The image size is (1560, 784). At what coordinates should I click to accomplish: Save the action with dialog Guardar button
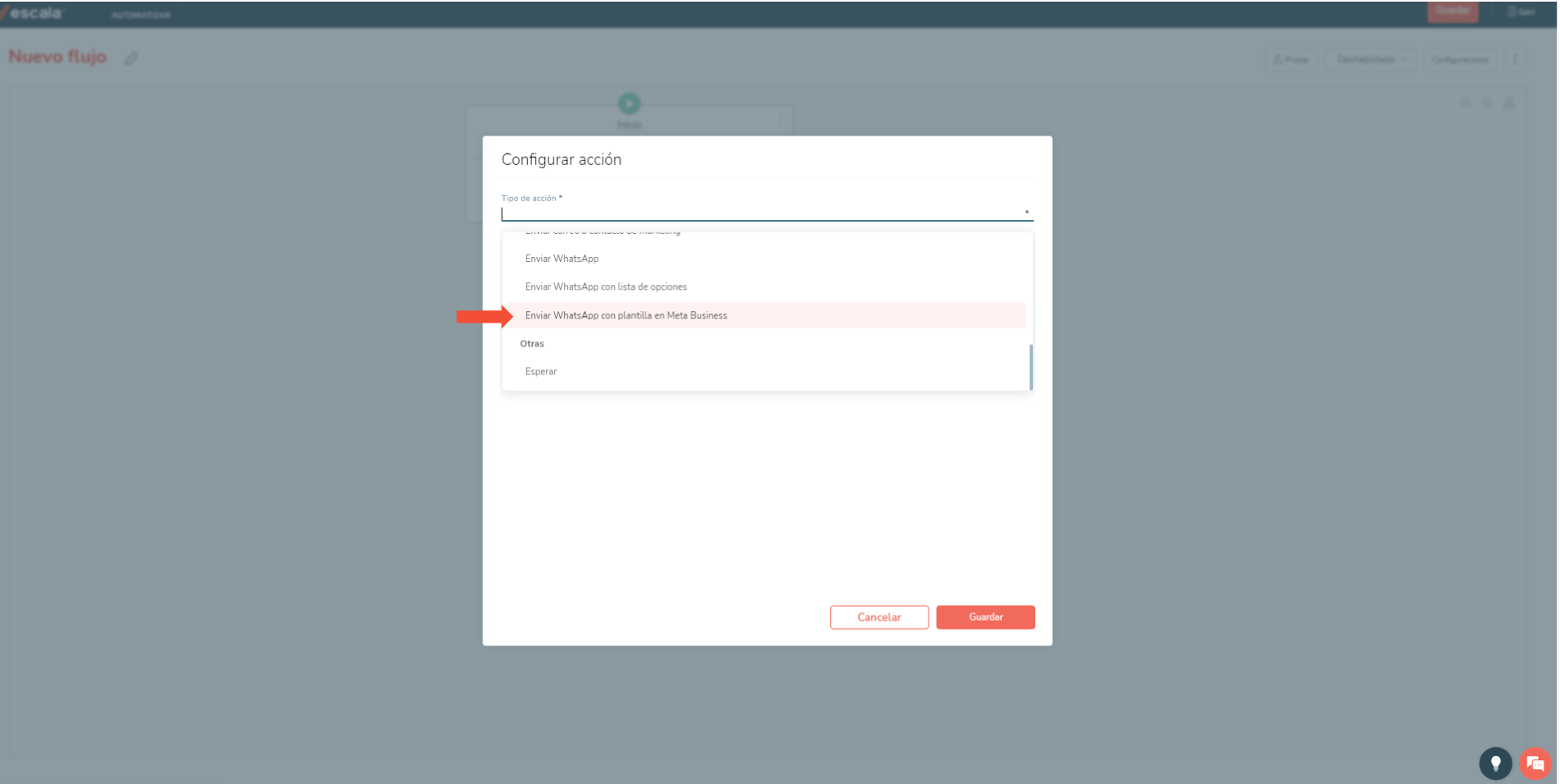[985, 617]
